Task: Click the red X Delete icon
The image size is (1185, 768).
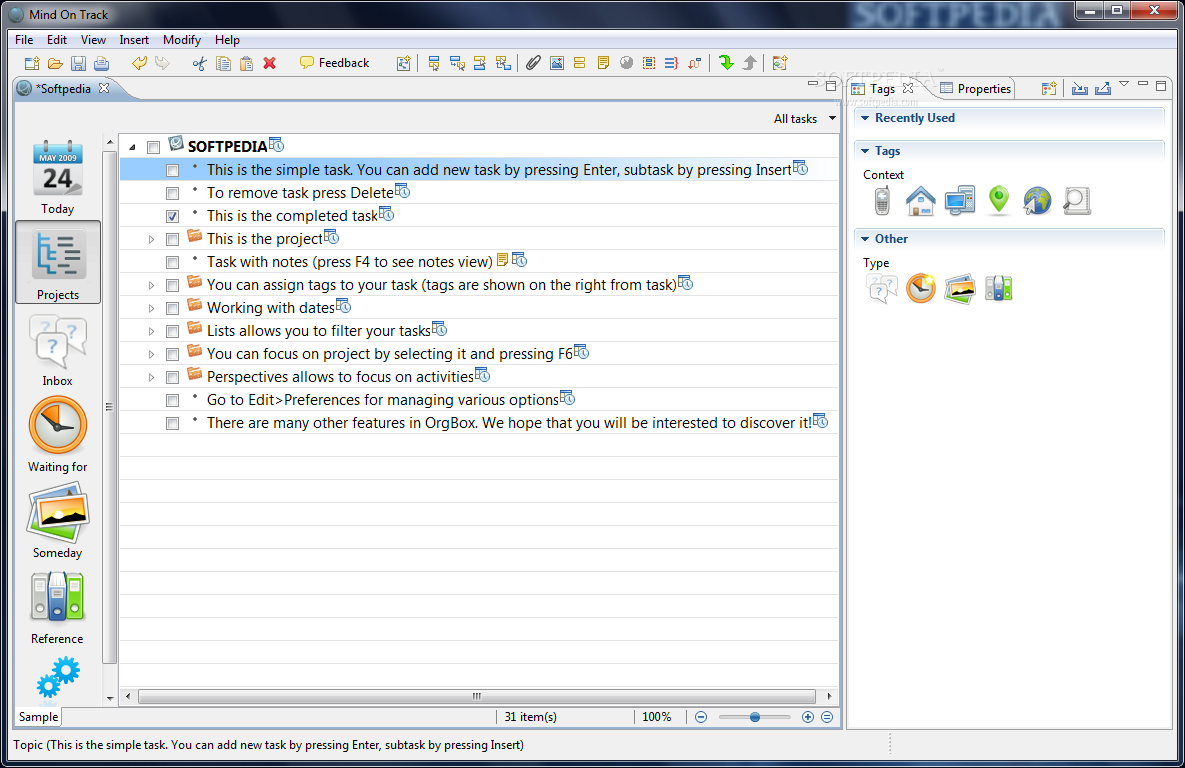Action: click(x=270, y=63)
